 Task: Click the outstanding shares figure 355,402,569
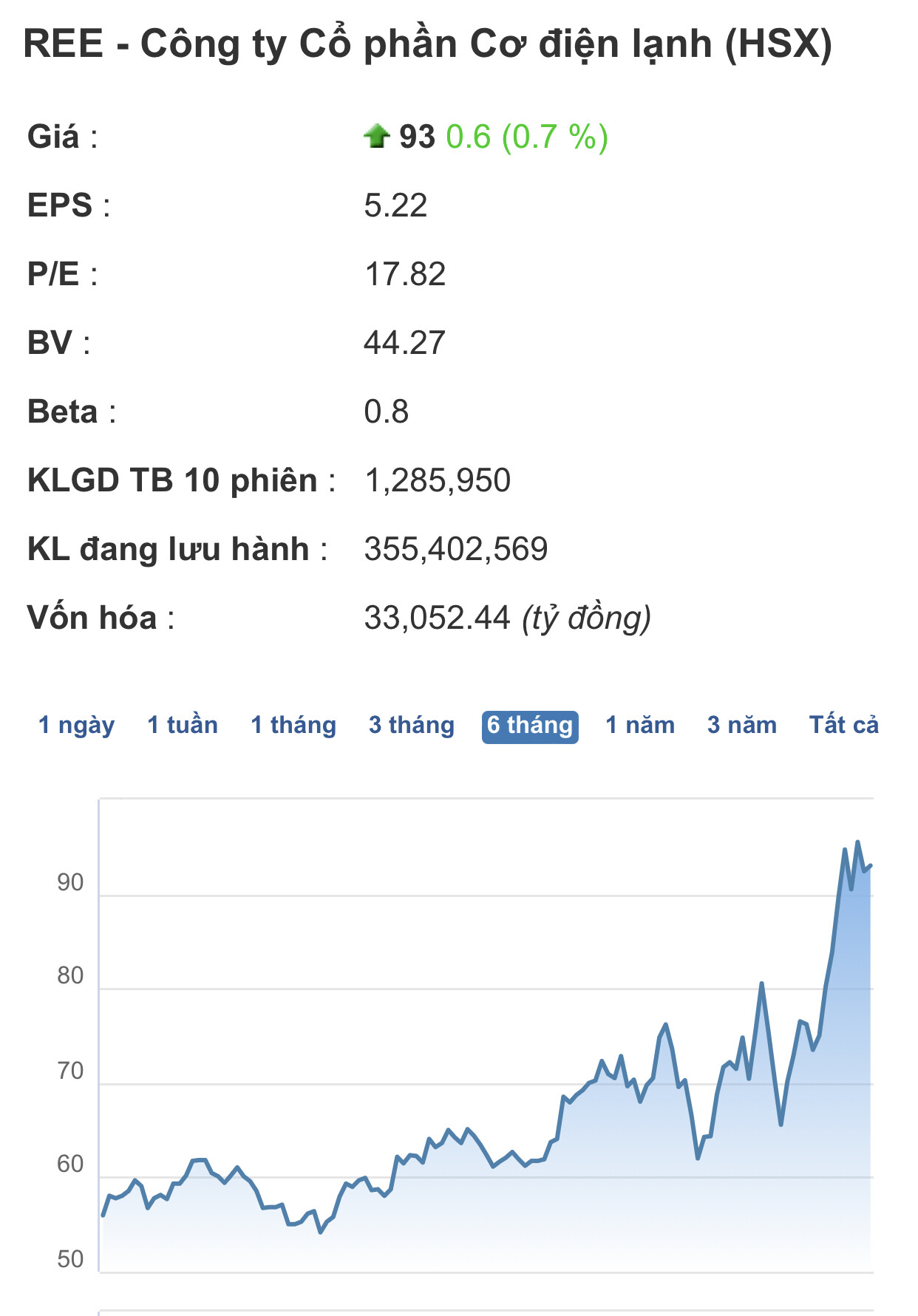pyautogui.click(x=456, y=549)
